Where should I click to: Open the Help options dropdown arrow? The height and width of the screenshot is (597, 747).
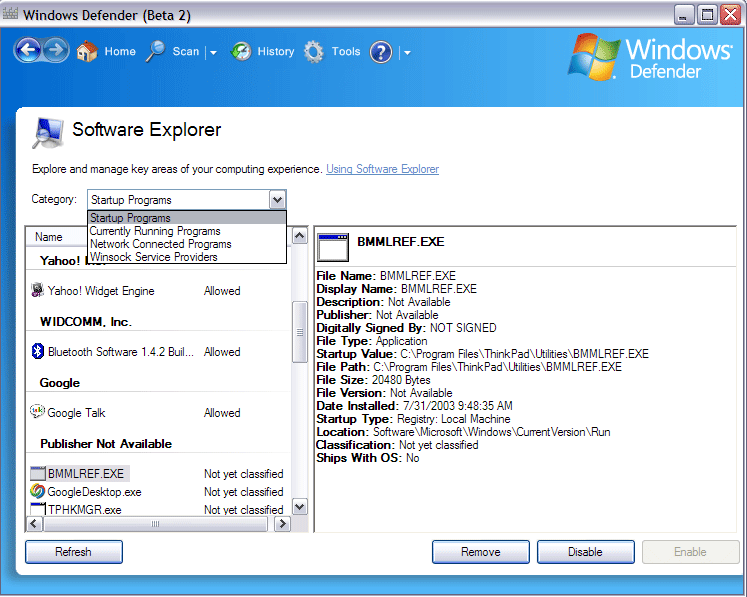pyautogui.click(x=407, y=52)
